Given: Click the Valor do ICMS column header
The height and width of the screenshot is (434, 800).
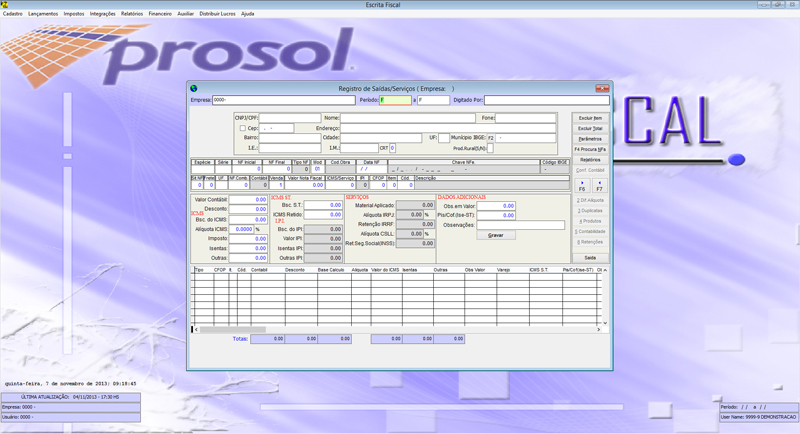Looking at the screenshot, I should pyautogui.click(x=385, y=270).
